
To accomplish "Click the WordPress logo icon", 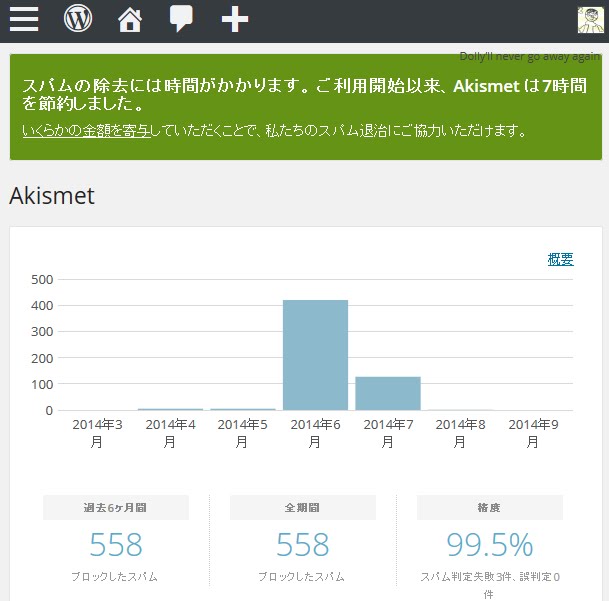I will (x=78, y=18).
